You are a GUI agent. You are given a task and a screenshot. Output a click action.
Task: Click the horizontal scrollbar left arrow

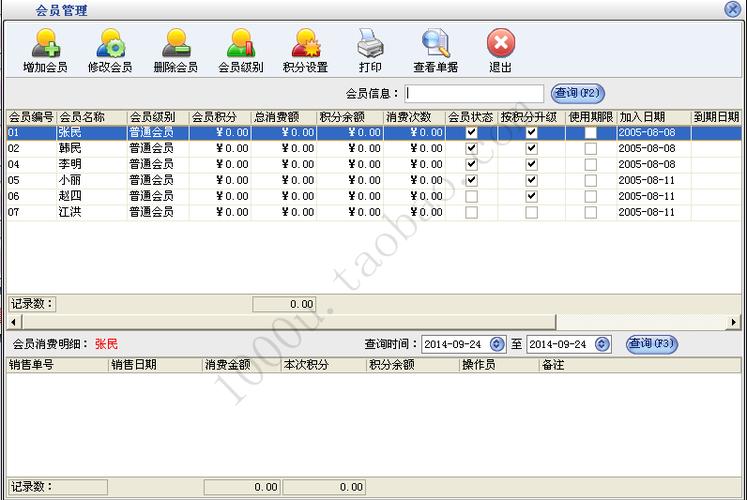[x=13, y=322]
